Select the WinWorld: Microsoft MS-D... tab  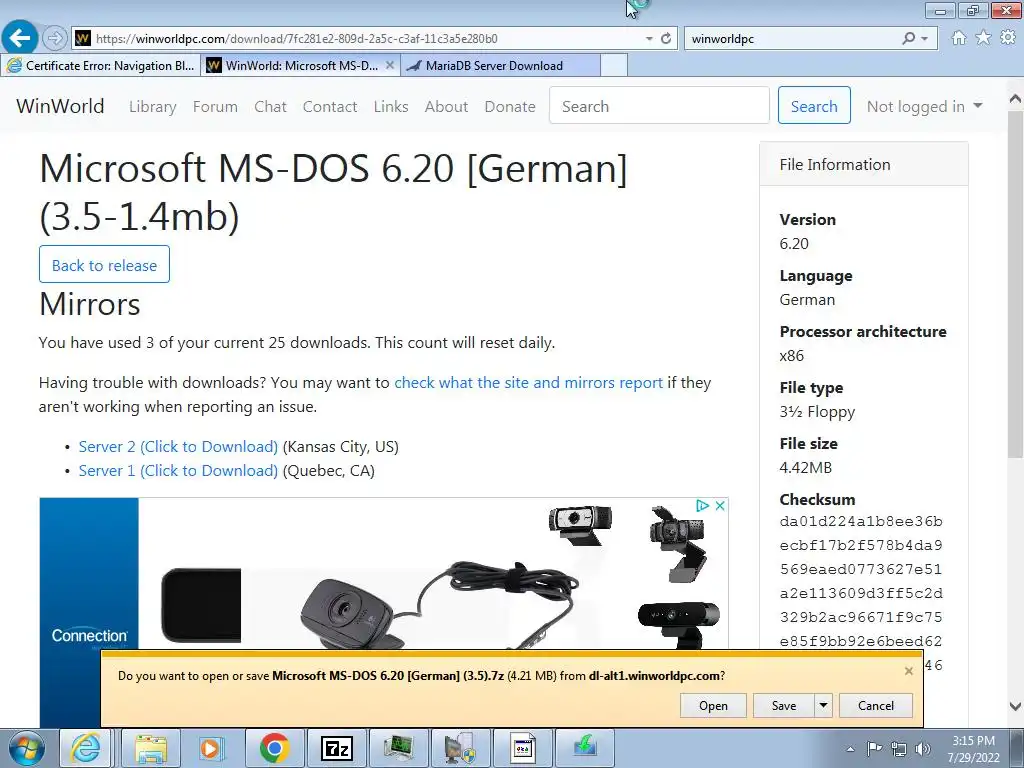click(301, 65)
